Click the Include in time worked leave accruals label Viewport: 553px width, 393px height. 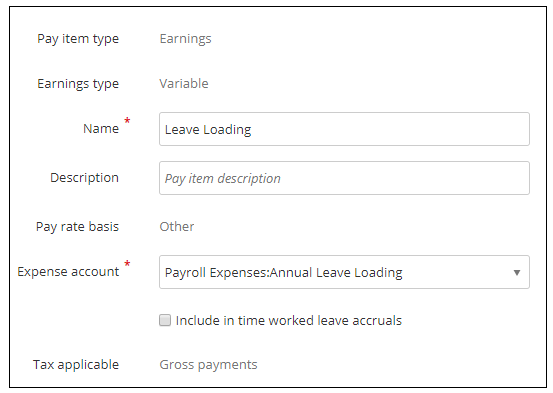point(288,320)
